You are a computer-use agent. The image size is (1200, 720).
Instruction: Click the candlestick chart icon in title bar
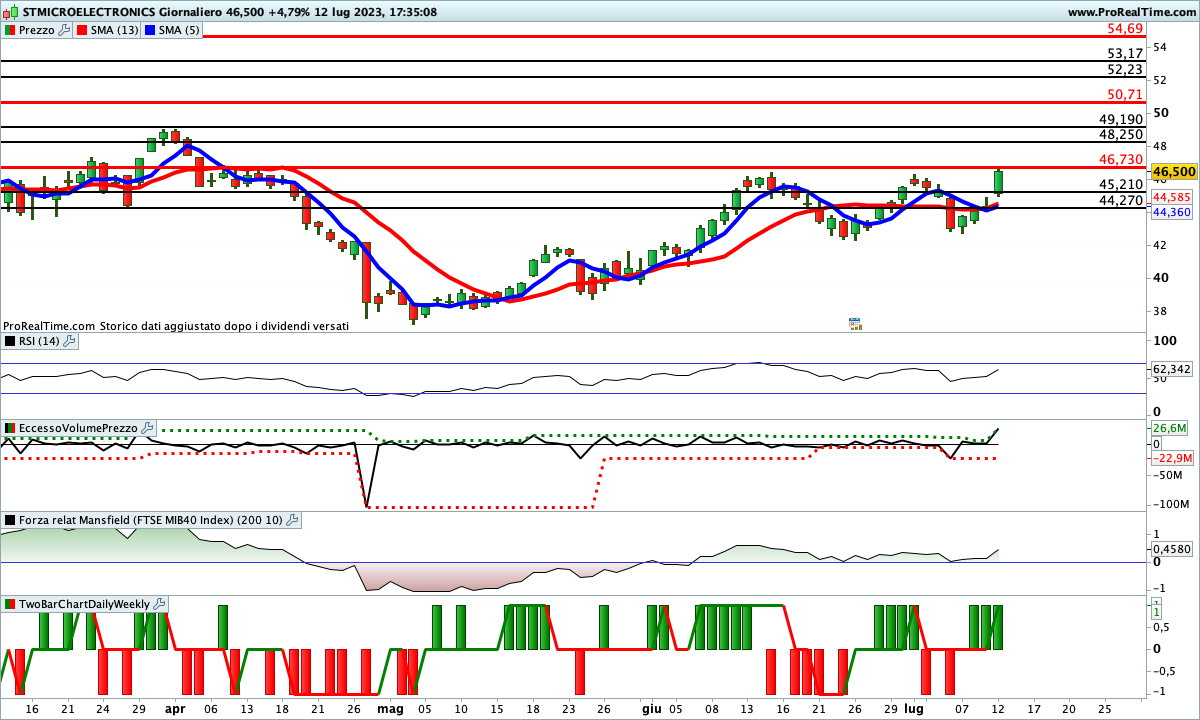pyautogui.click(x=11, y=12)
